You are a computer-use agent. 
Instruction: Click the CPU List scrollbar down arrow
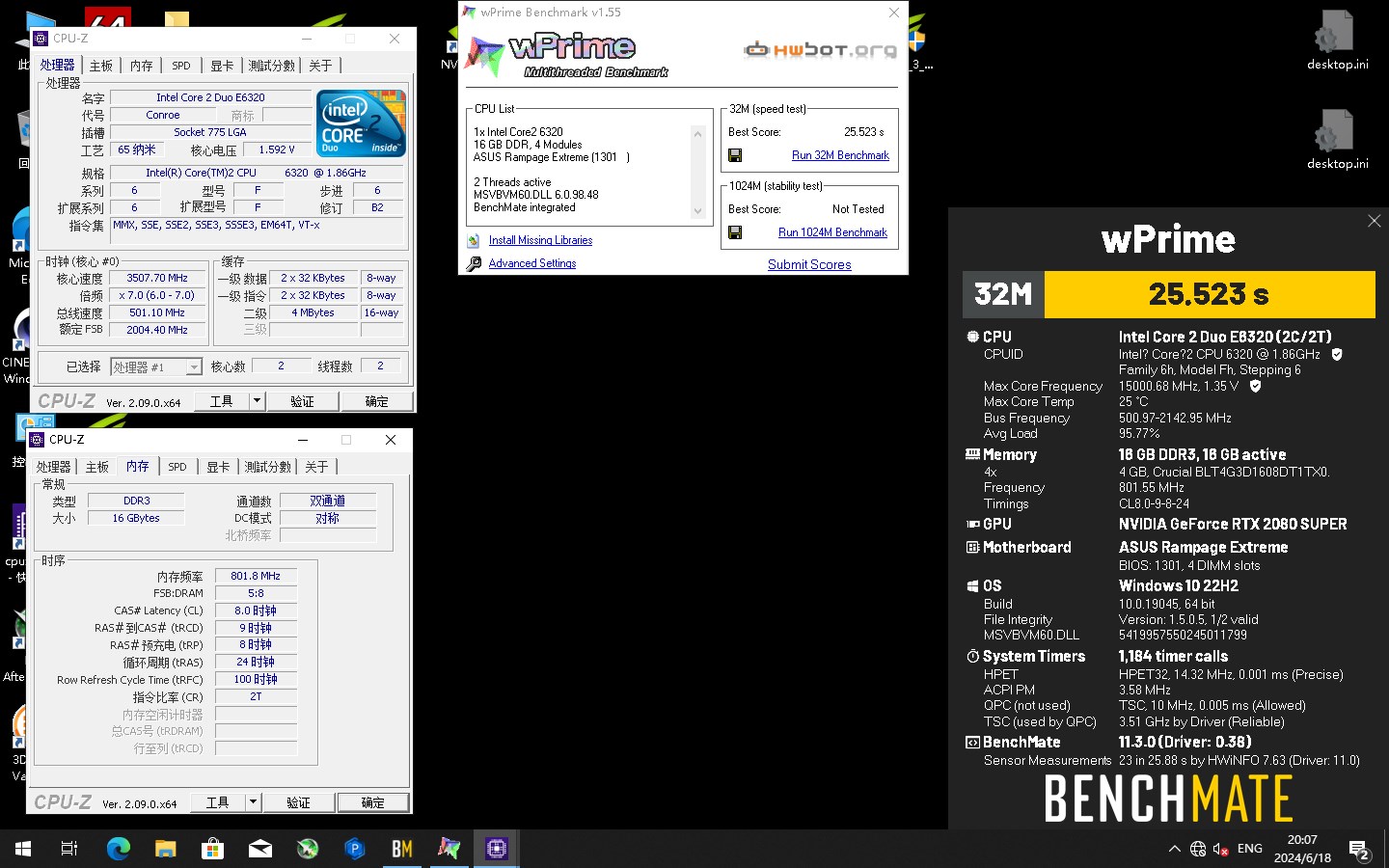tap(697, 211)
